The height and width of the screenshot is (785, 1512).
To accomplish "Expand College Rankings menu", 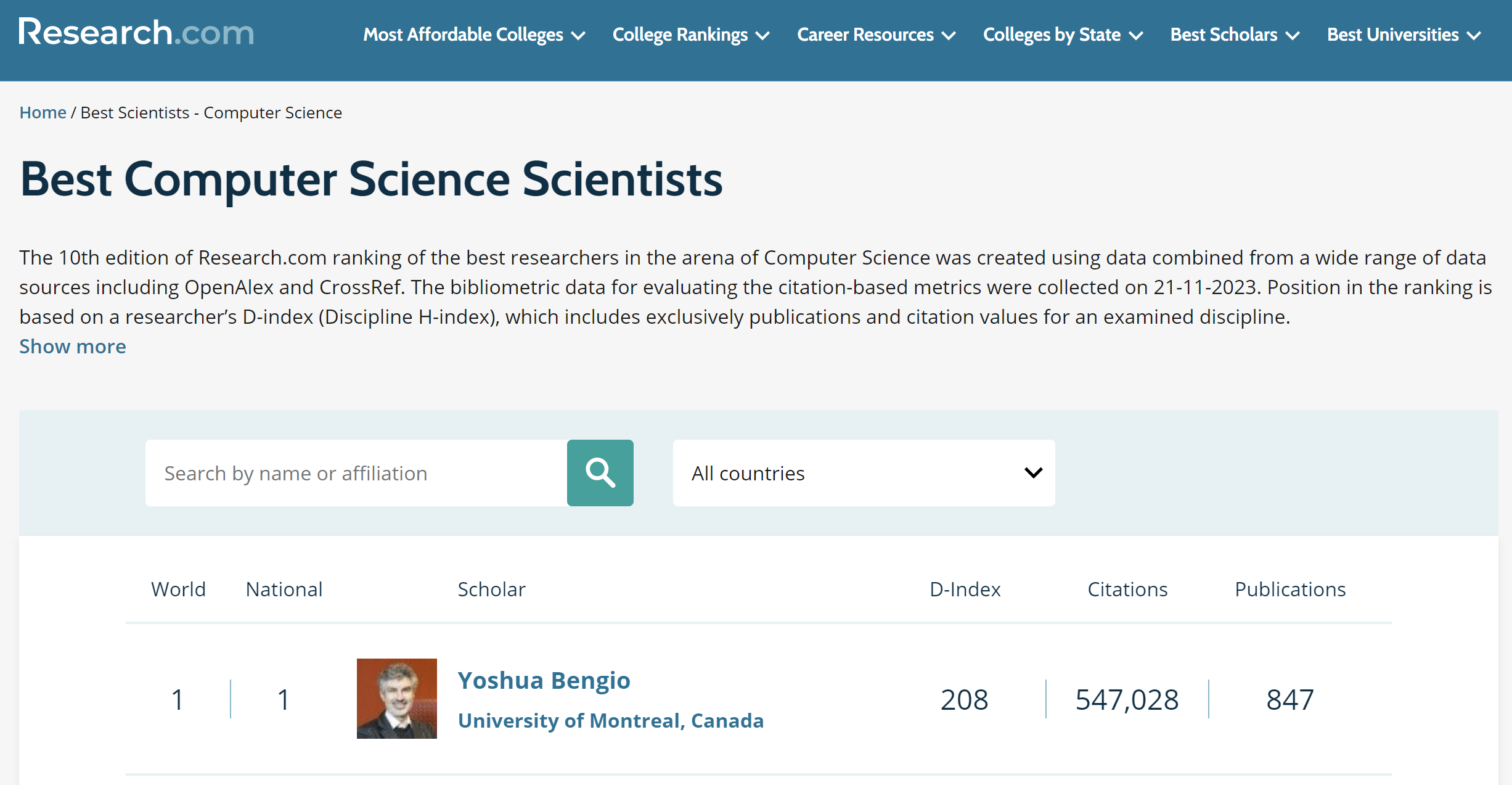I will pos(690,35).
